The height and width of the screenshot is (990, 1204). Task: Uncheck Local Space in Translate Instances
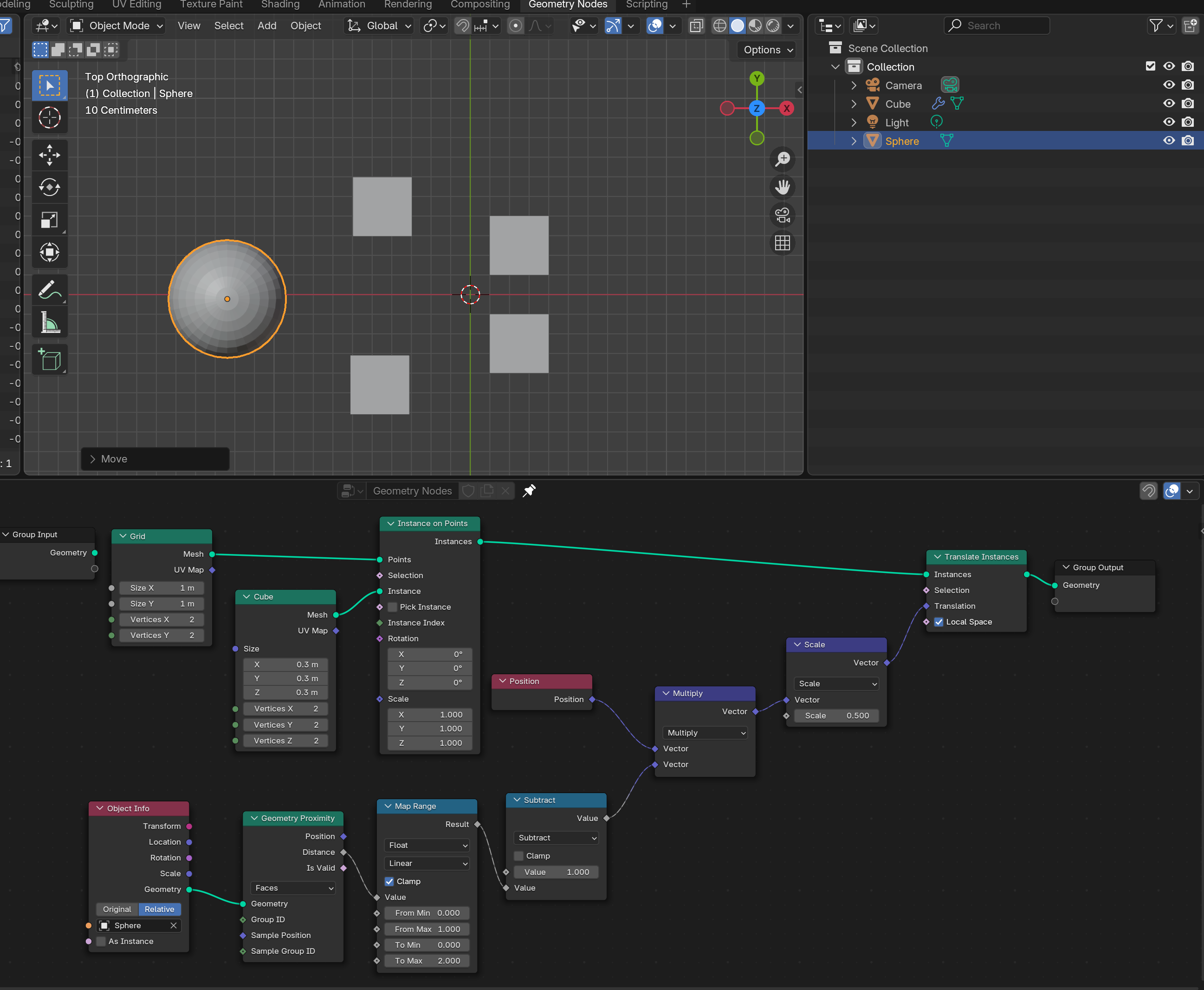pos(939,622)
